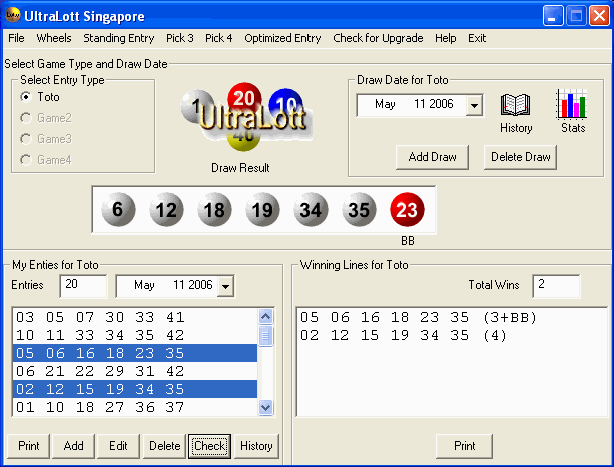Select entry 06 21 22 29 31 42
This screenshot has width=614, height=467.
[x=135, y=371]
